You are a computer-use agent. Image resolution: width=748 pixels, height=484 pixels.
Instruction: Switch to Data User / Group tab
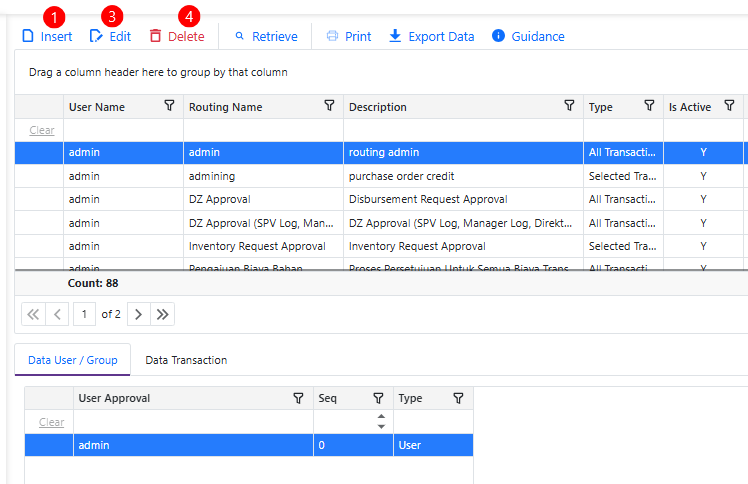pos(73,360)
